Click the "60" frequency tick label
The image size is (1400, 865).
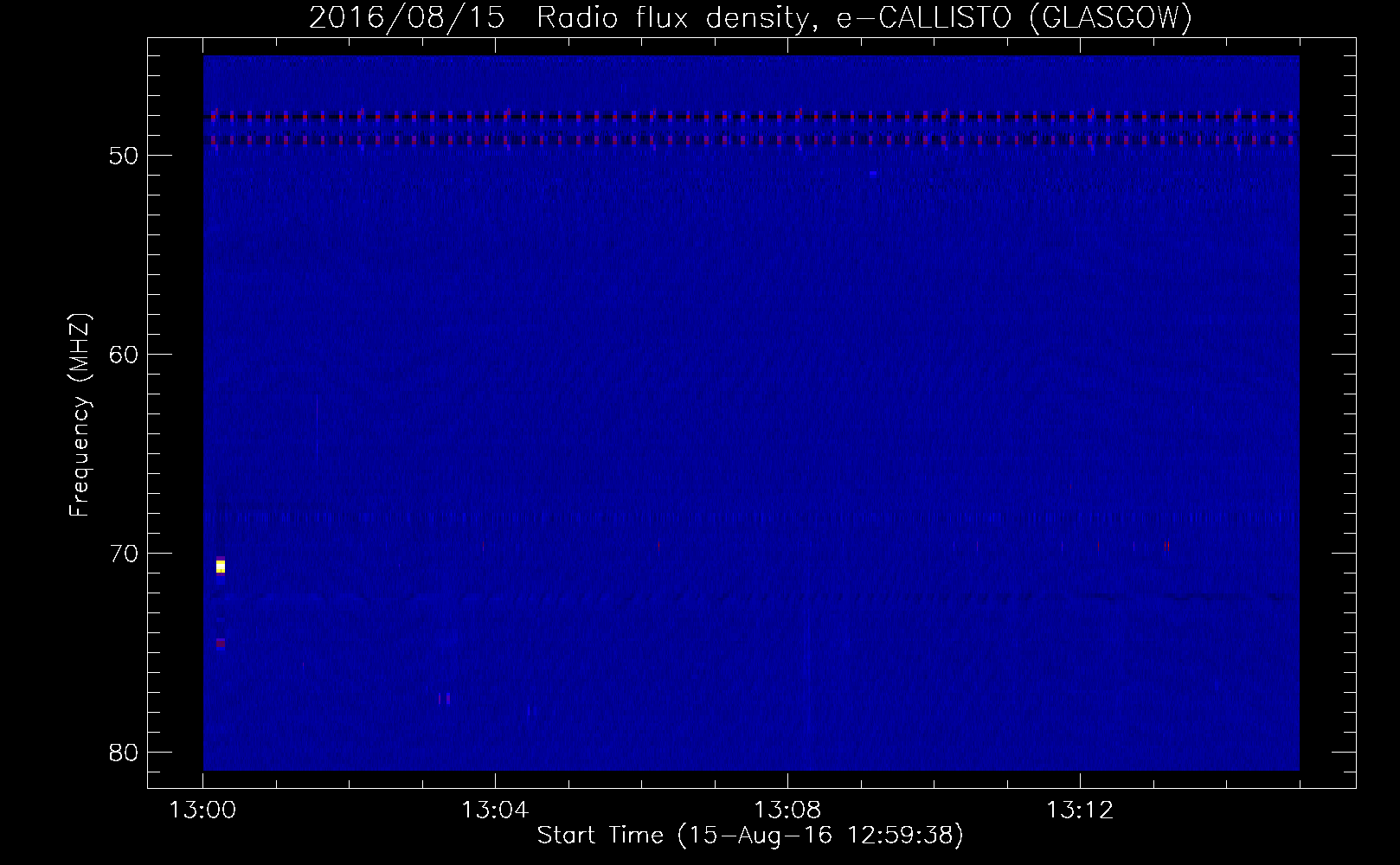(x=124, y=355)
